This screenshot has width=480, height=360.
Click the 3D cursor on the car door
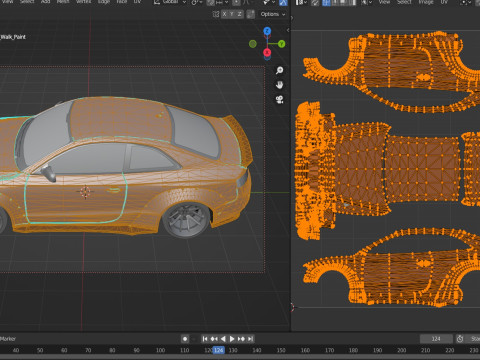pos(85,192)
